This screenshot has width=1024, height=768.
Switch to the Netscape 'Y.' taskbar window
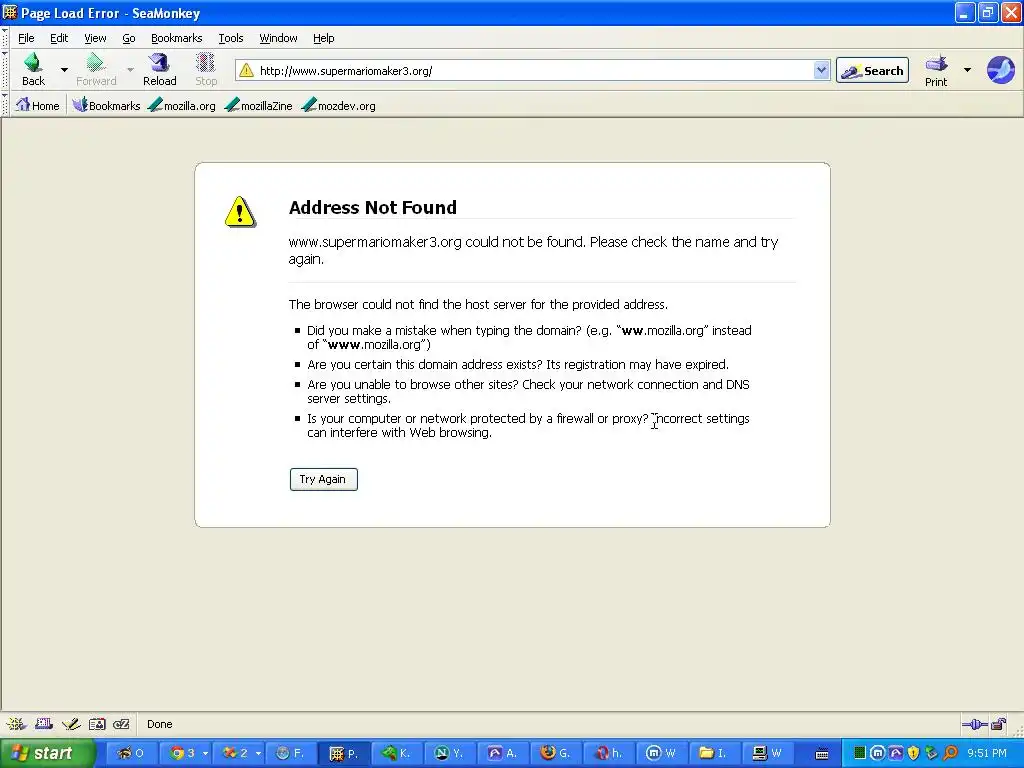point(450,753)
